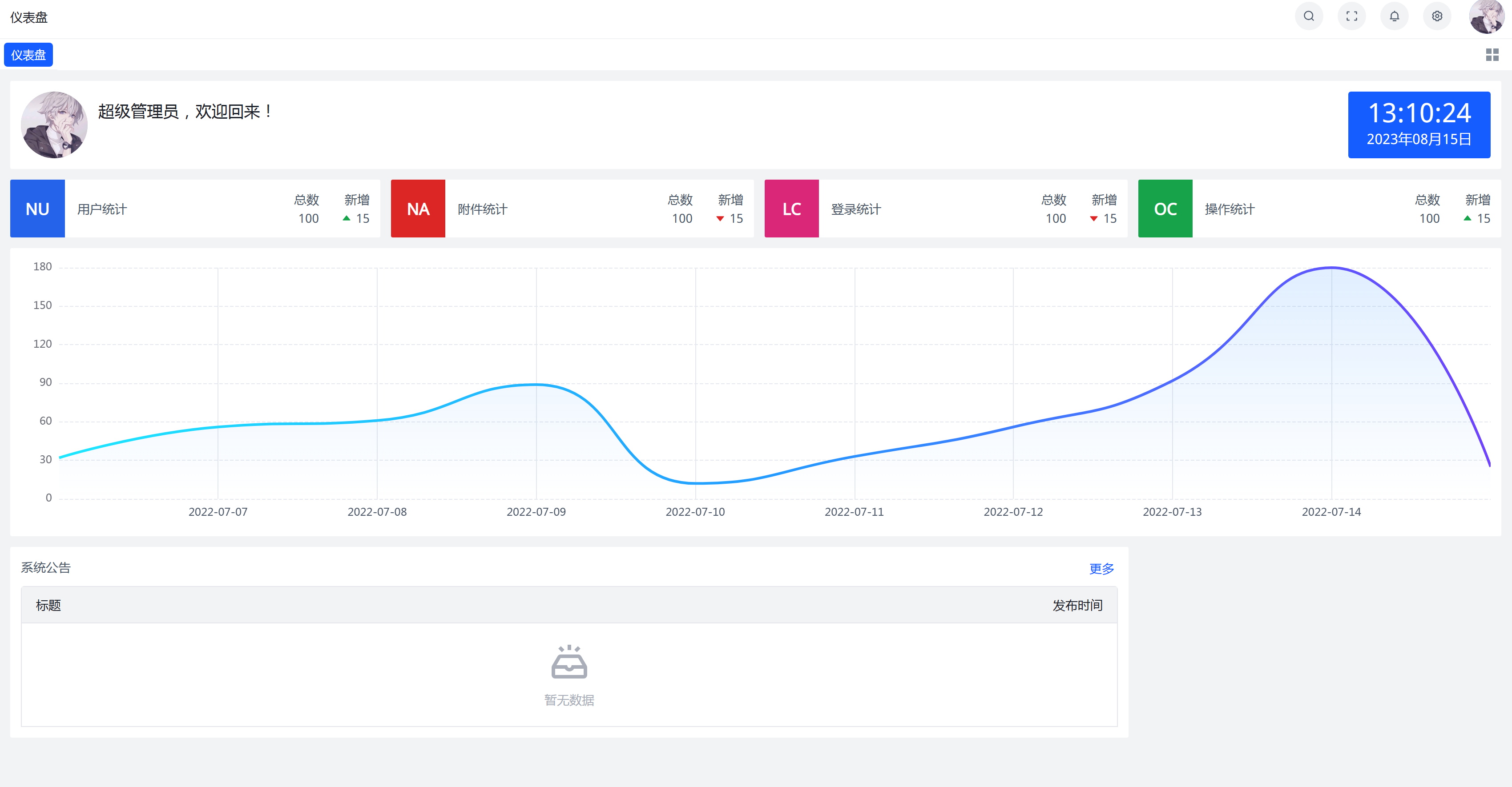Image resolution: width=1512 pixels, height=787 pixels.
Task: Click the green OC badge
Action: coord(1165,209)
